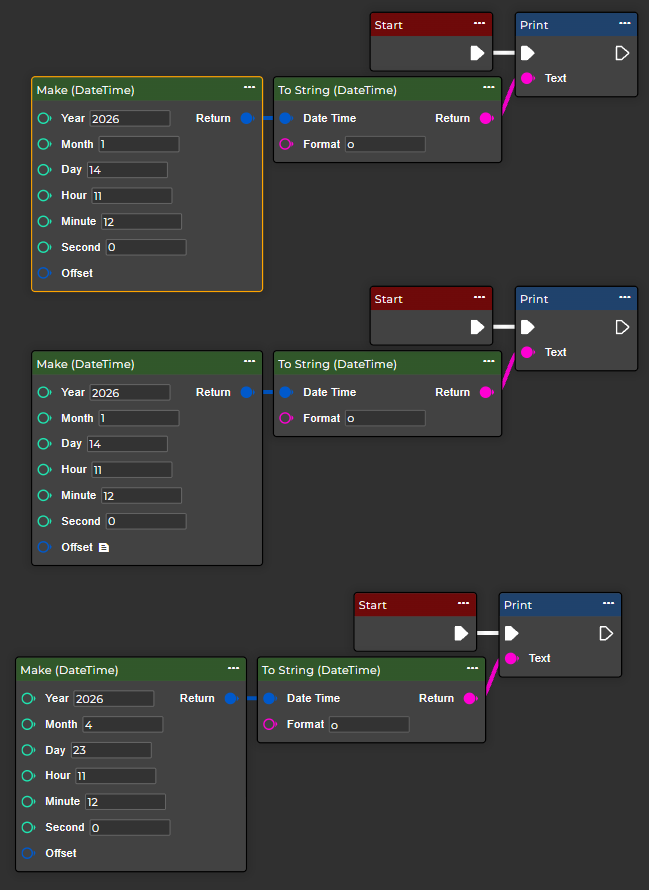This screenshot has width=649, height=890.
Task: Click the Return output pin on the top To String node
Action: 486,118
